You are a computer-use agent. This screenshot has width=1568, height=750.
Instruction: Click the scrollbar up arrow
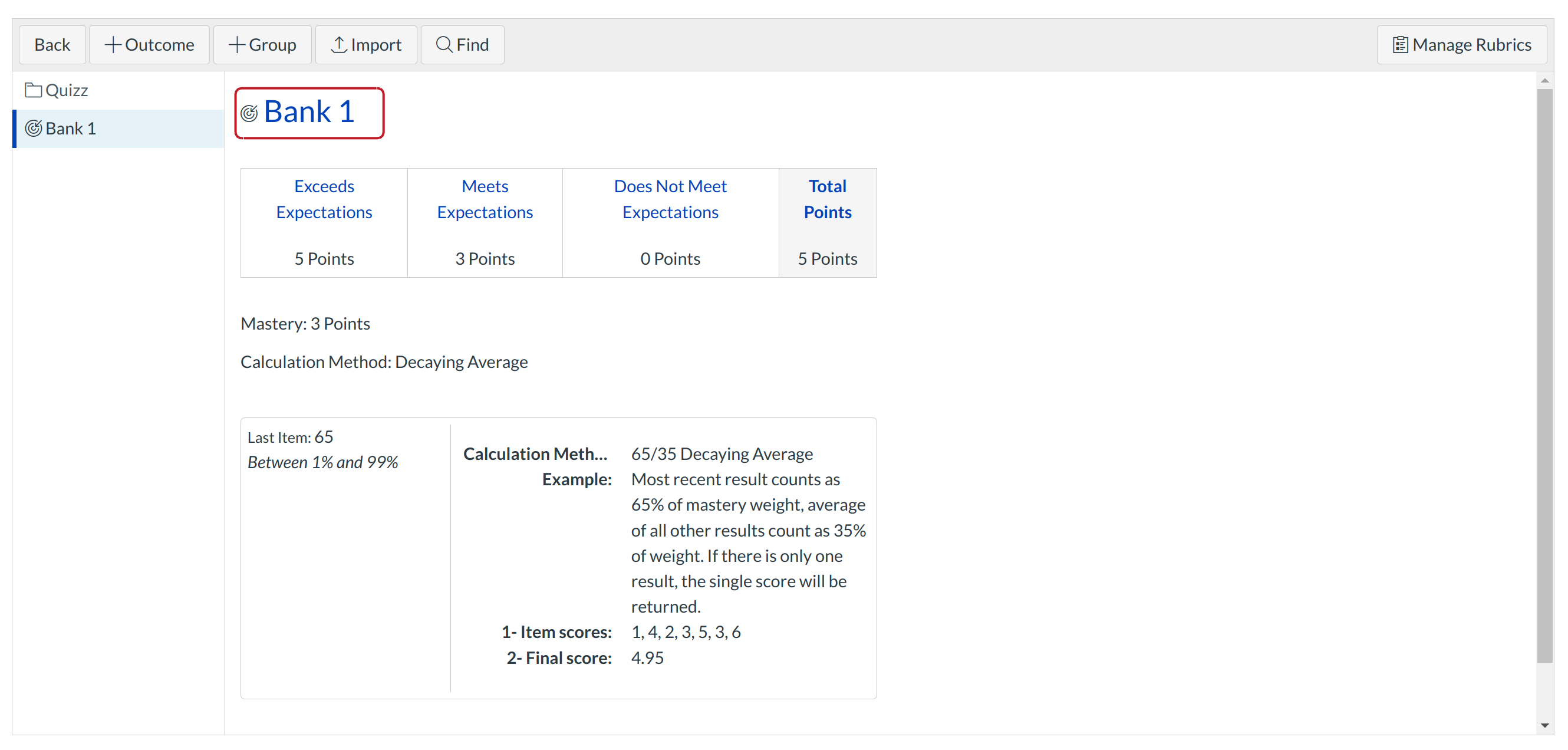[1544, 80]
